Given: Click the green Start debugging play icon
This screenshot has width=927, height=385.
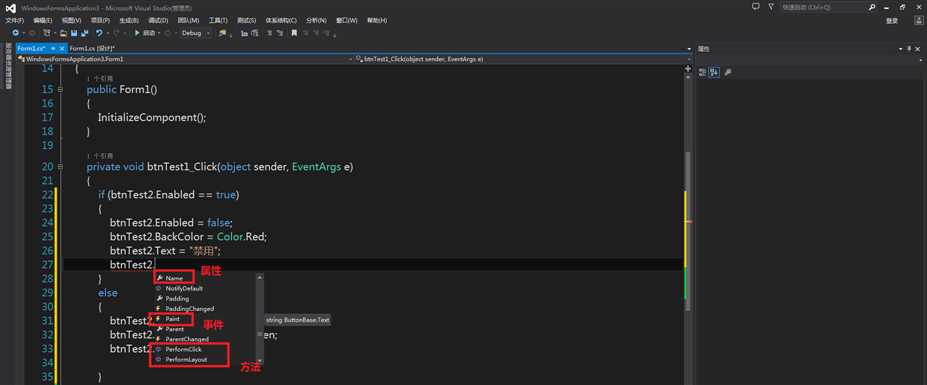Looking at the screenshot, I should tap(137, 33).
